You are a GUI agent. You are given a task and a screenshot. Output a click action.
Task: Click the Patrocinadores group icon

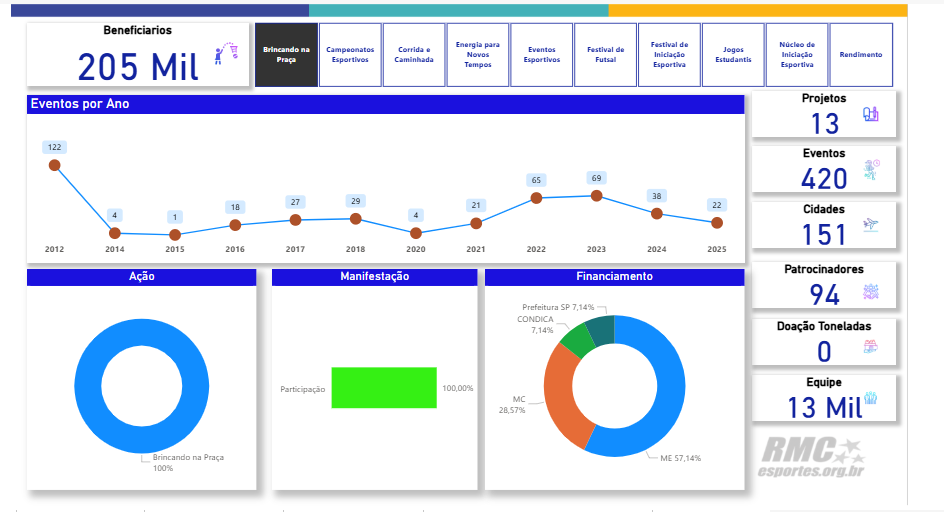[871, 292]
